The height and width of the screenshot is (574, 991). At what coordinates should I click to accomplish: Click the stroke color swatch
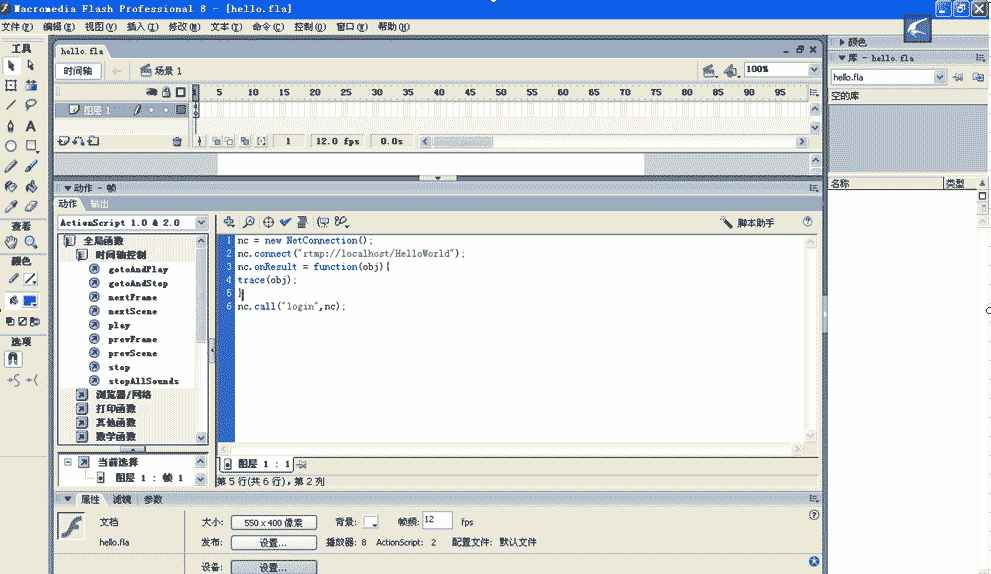coord(30,278)
